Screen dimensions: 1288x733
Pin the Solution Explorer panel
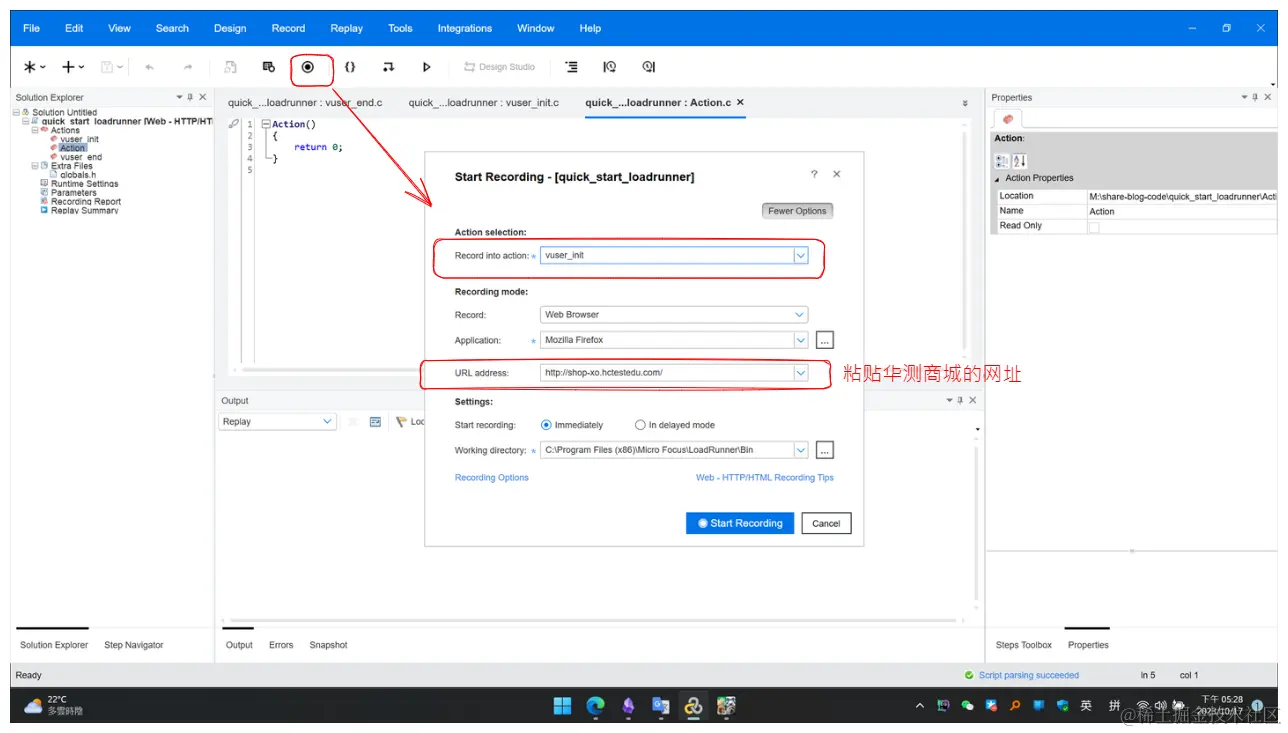[190, 97]
